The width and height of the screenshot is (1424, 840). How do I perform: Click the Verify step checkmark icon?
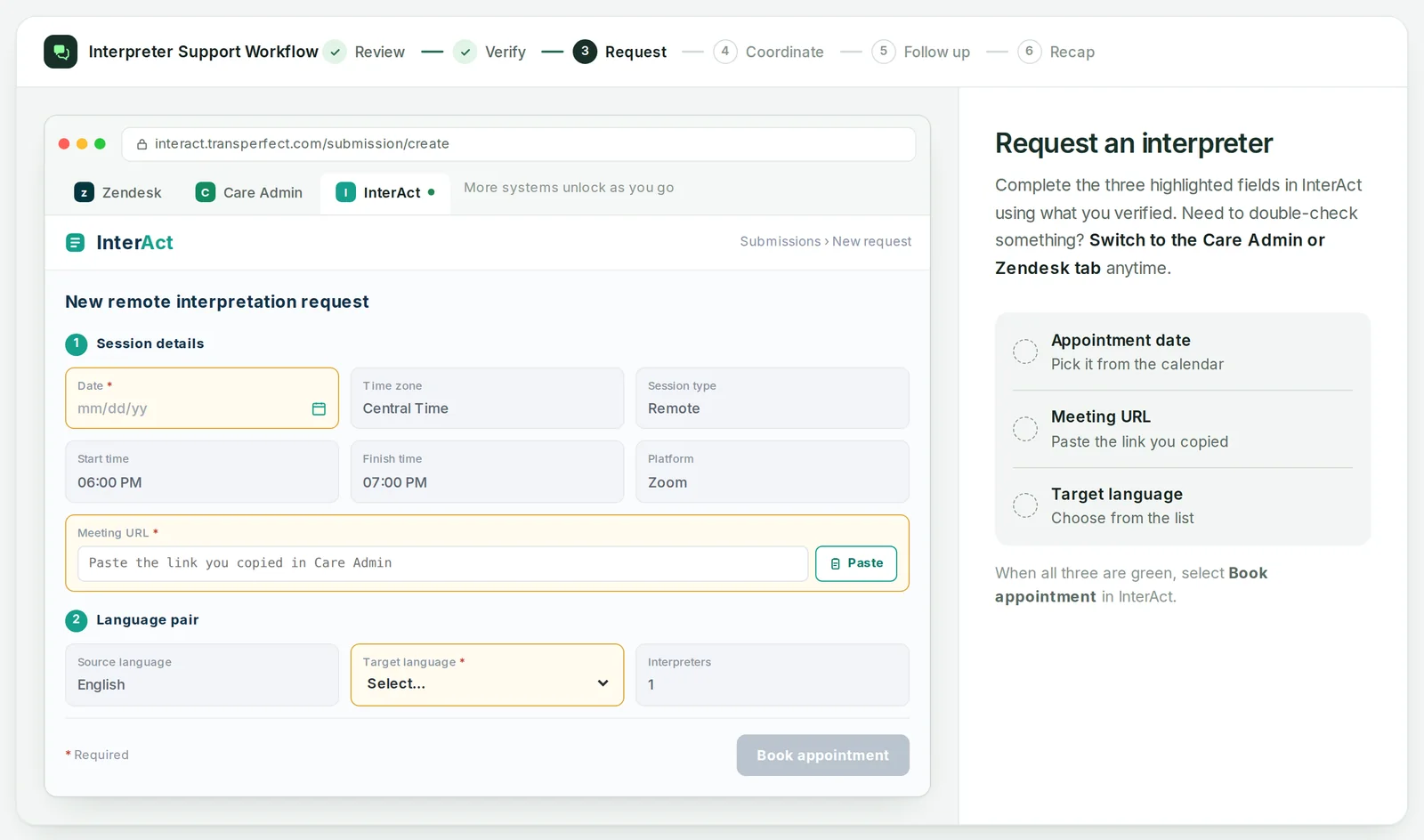tap(465, 52)
